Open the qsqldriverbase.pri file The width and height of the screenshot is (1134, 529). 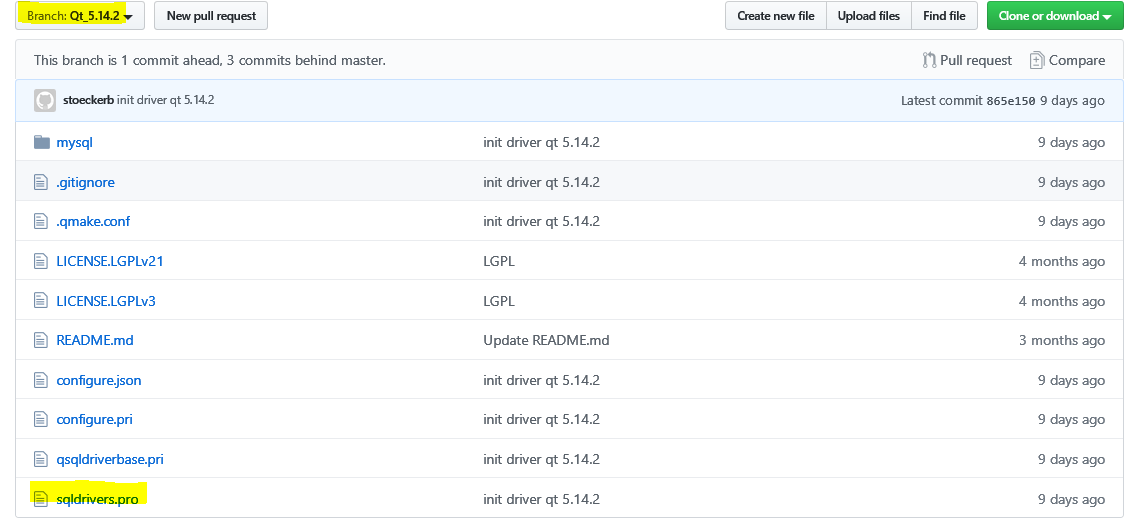(x=110, y=459)
